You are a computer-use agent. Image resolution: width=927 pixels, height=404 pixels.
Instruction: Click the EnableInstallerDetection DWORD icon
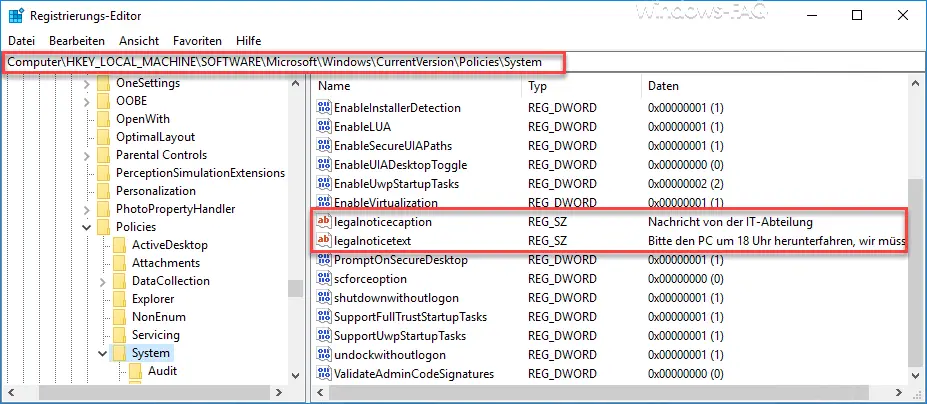(324, 108)
